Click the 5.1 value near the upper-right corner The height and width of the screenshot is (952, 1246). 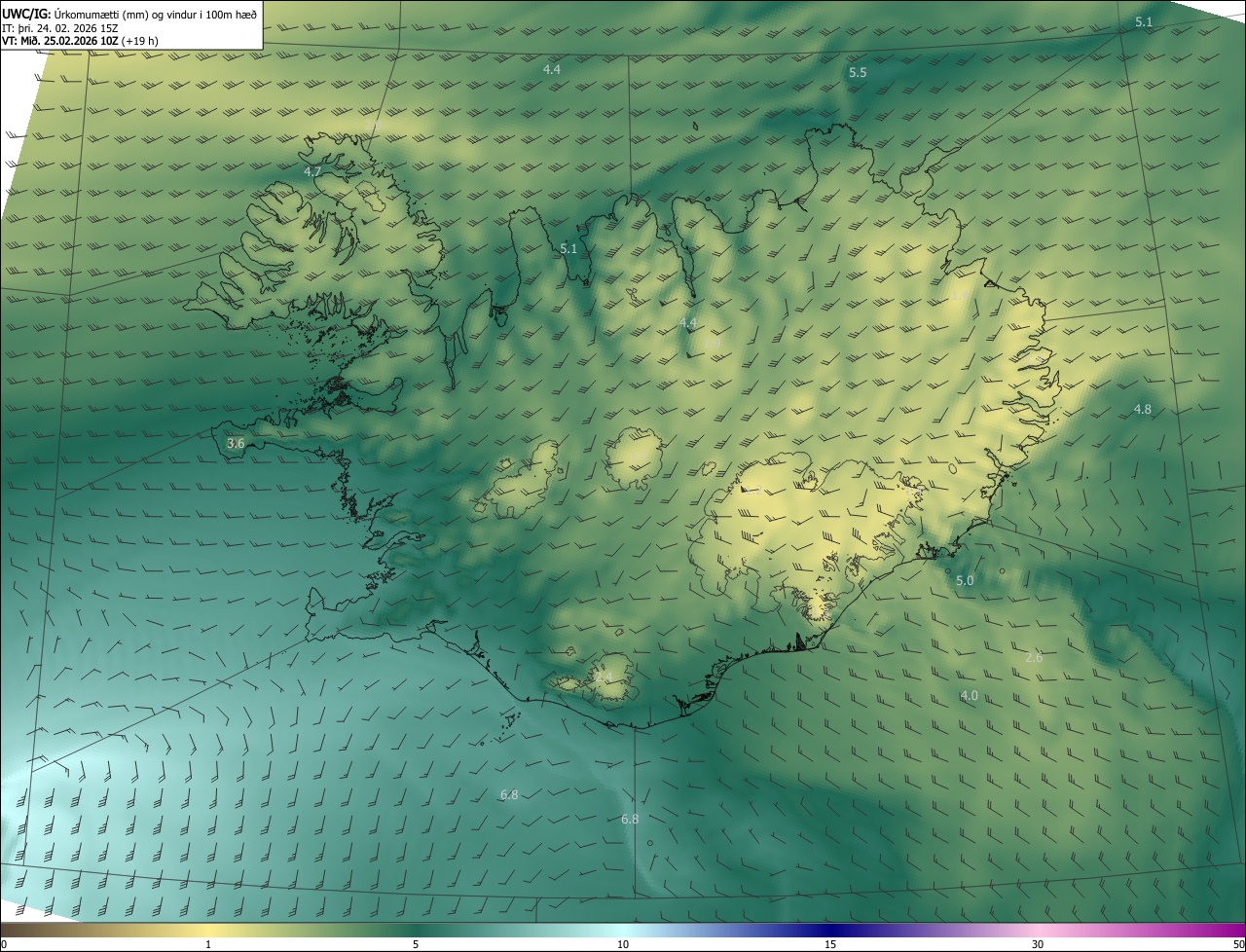pos(1144,22)
